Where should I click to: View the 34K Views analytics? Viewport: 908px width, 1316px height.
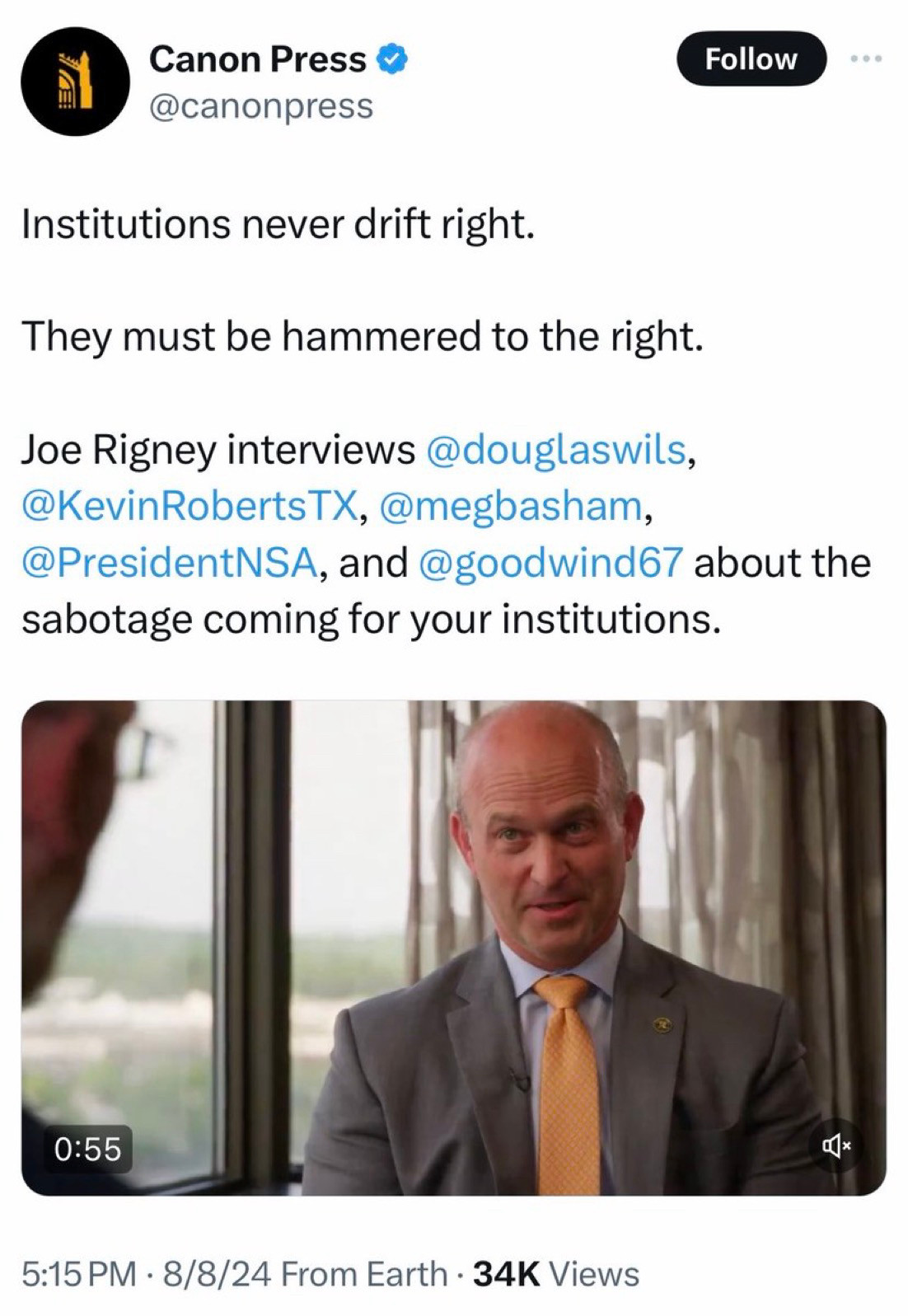click(x=557, y=1274)
